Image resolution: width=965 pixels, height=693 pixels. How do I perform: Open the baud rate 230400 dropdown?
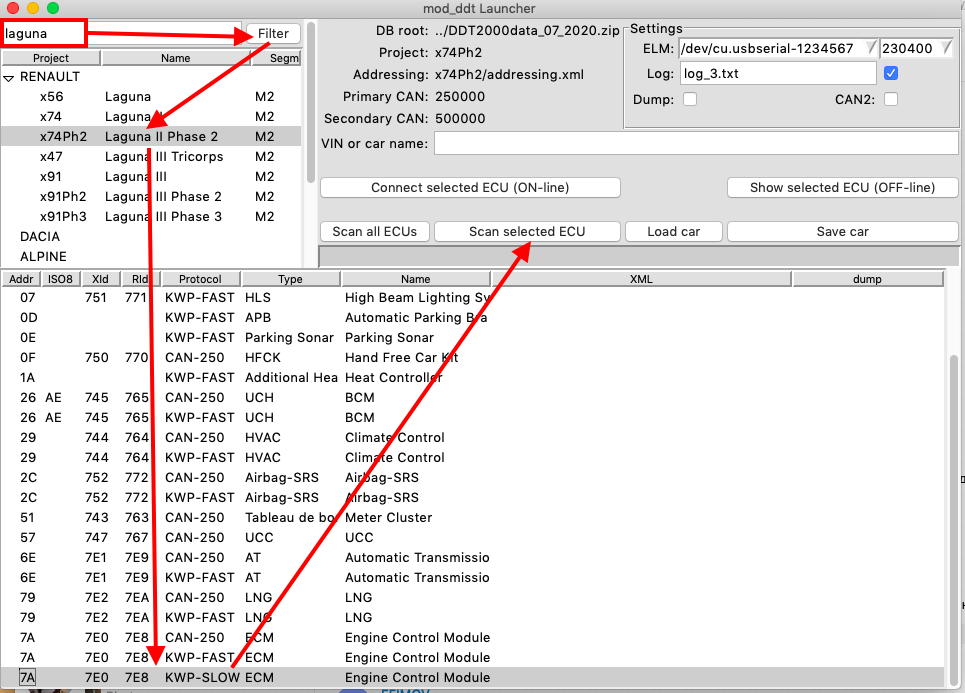946,48
